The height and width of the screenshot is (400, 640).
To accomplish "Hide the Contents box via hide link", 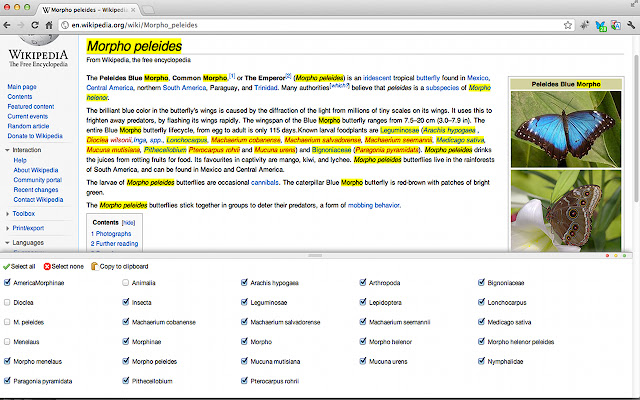I will point(129,223).
